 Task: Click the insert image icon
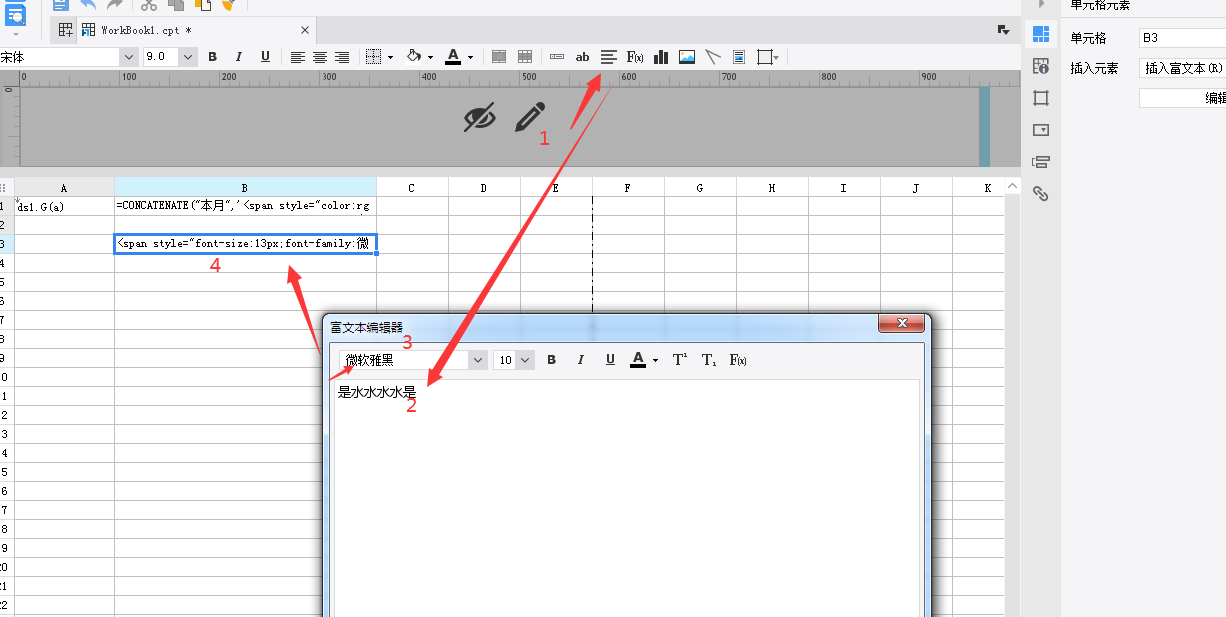pos(687,57)
